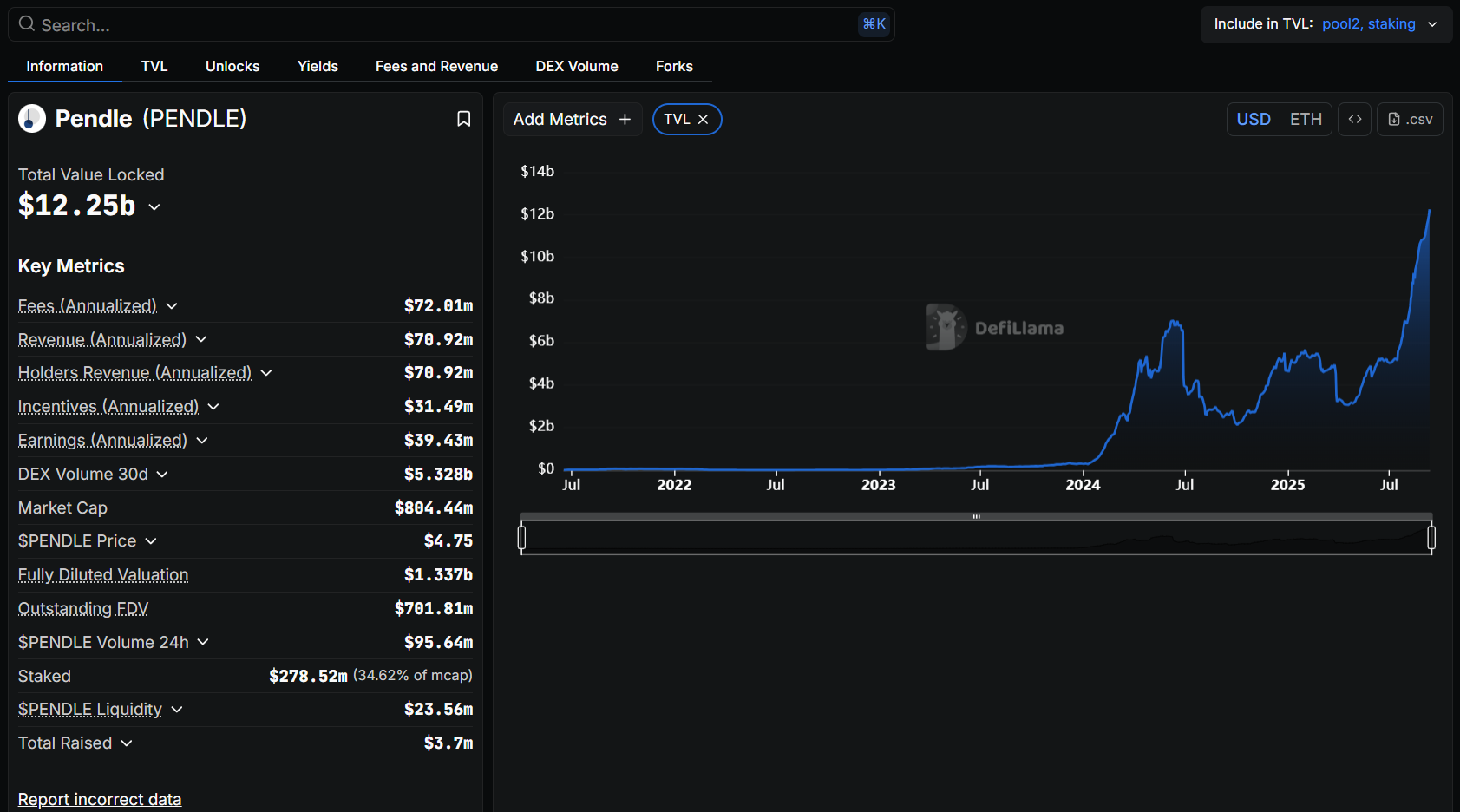Click the embed chart code icon
The width and height of the screenshot is (1460, 812).
point(1354,120)
